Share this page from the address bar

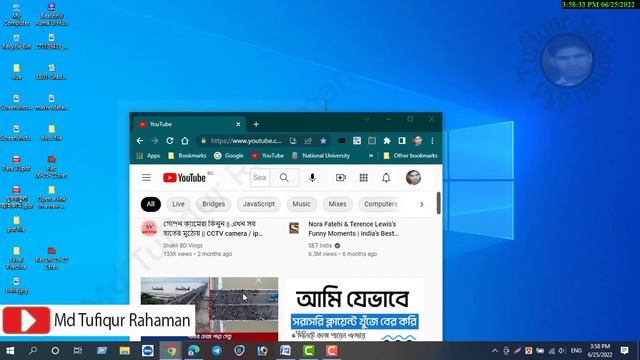[x=308, y=141]
